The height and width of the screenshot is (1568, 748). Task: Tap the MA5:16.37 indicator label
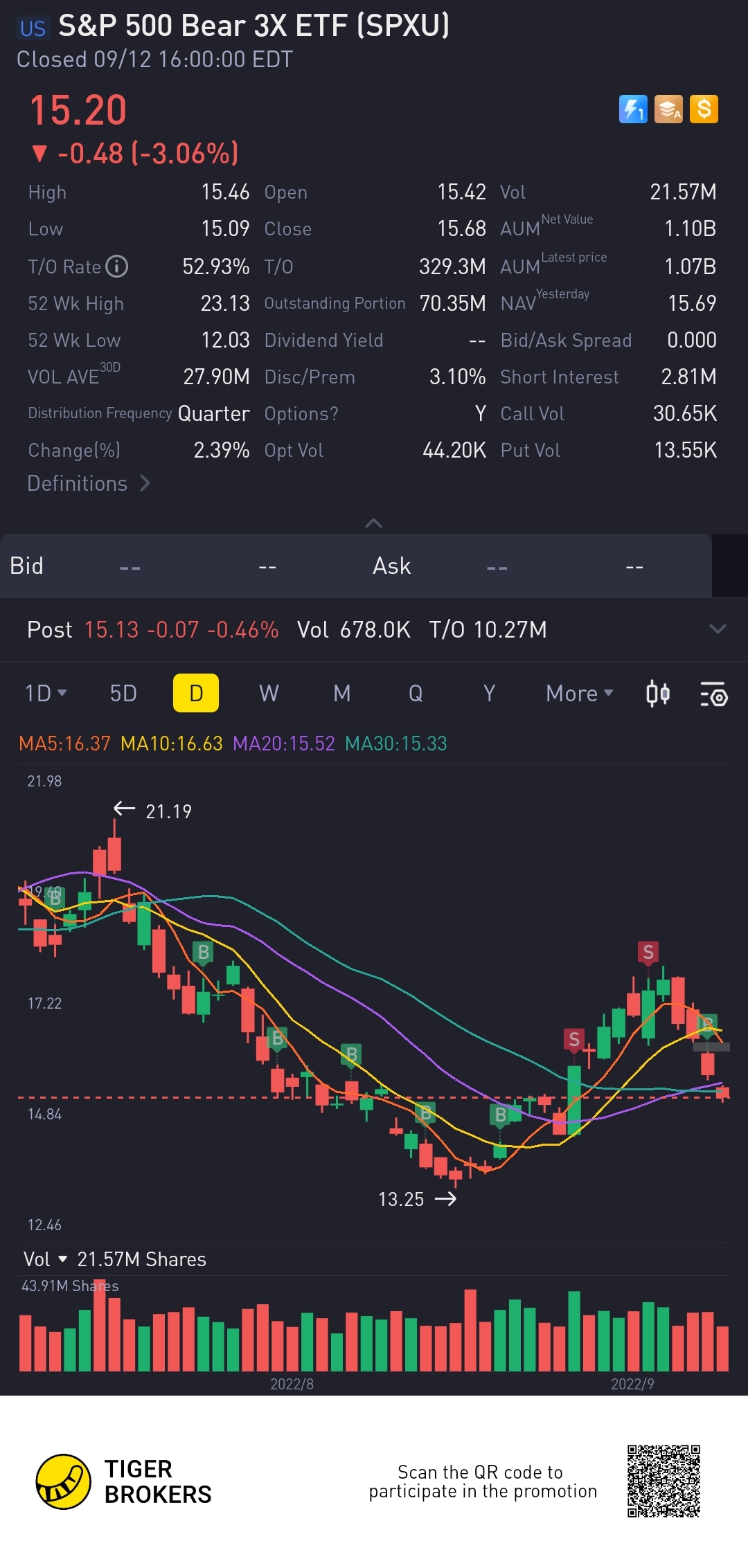[64, 744]
